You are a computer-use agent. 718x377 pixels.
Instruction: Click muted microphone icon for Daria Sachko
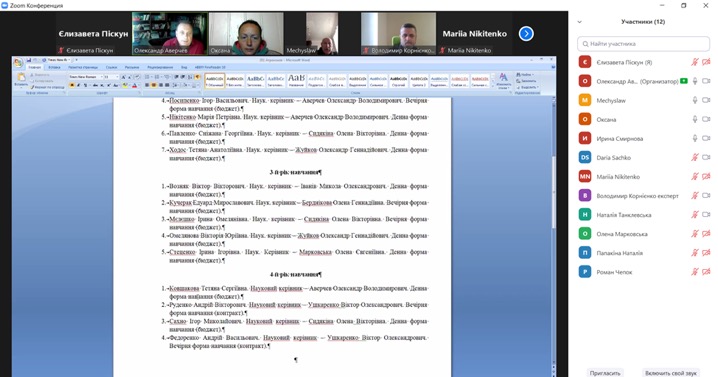tap(695, 157)
